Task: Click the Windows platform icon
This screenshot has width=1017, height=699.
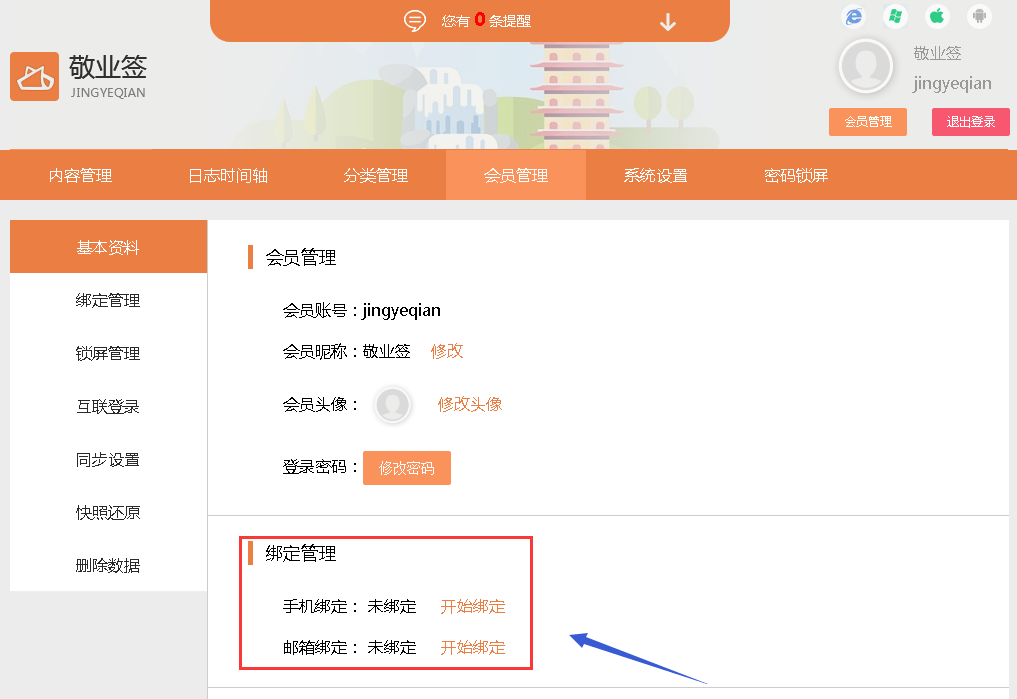Action: (894, 17)
